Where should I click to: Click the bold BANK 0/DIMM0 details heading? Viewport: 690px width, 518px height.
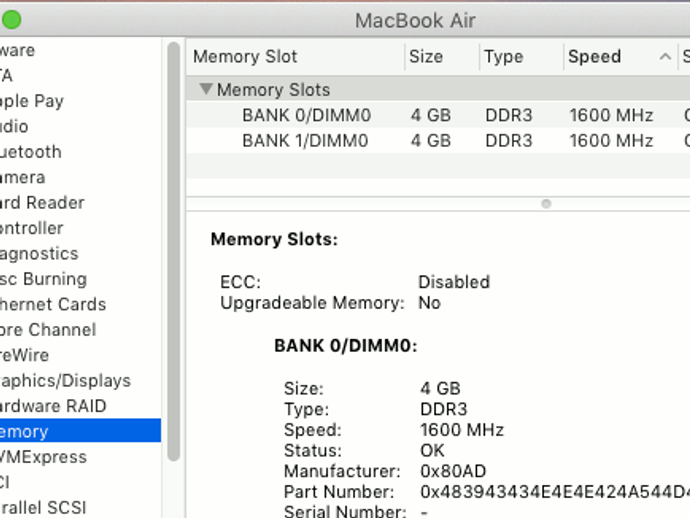(345, 346)
